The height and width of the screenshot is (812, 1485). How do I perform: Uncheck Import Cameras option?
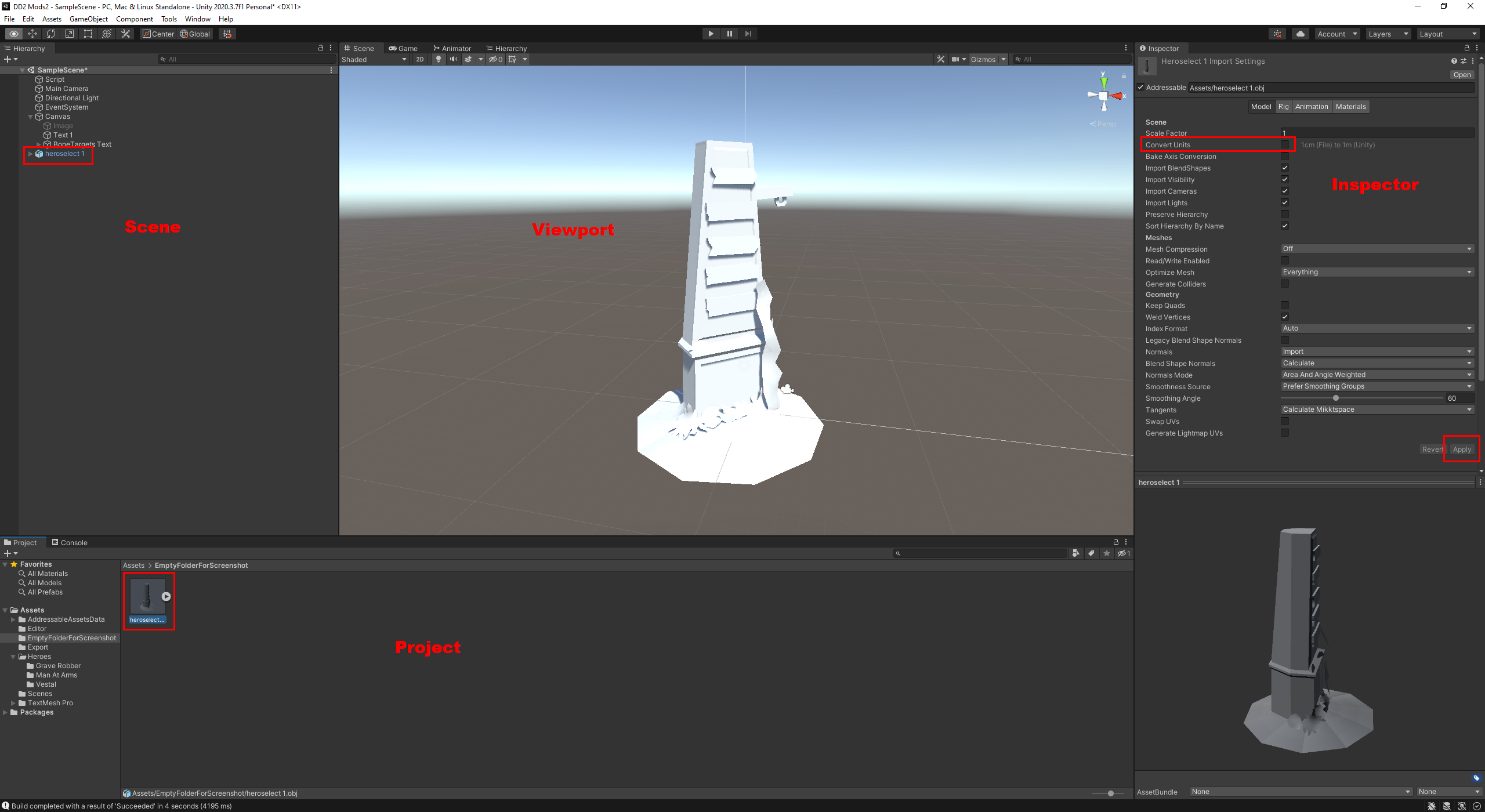coord(1285,191)
